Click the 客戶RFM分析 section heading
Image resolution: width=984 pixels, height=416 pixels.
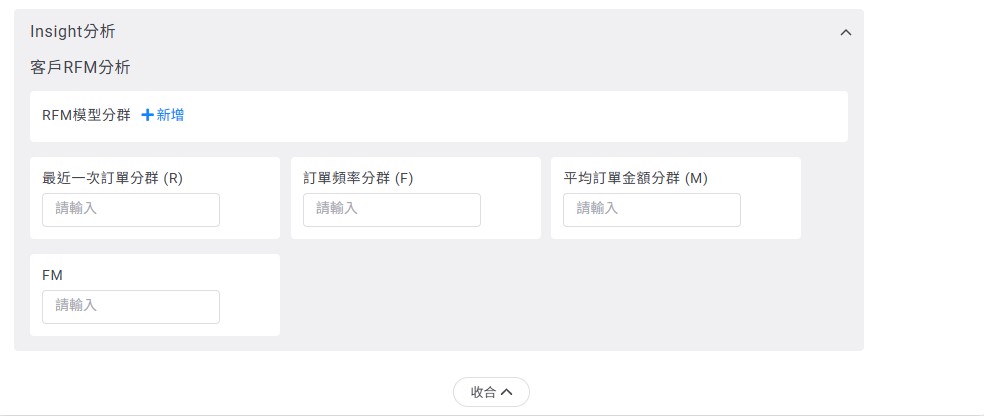(x=80, y=68)
